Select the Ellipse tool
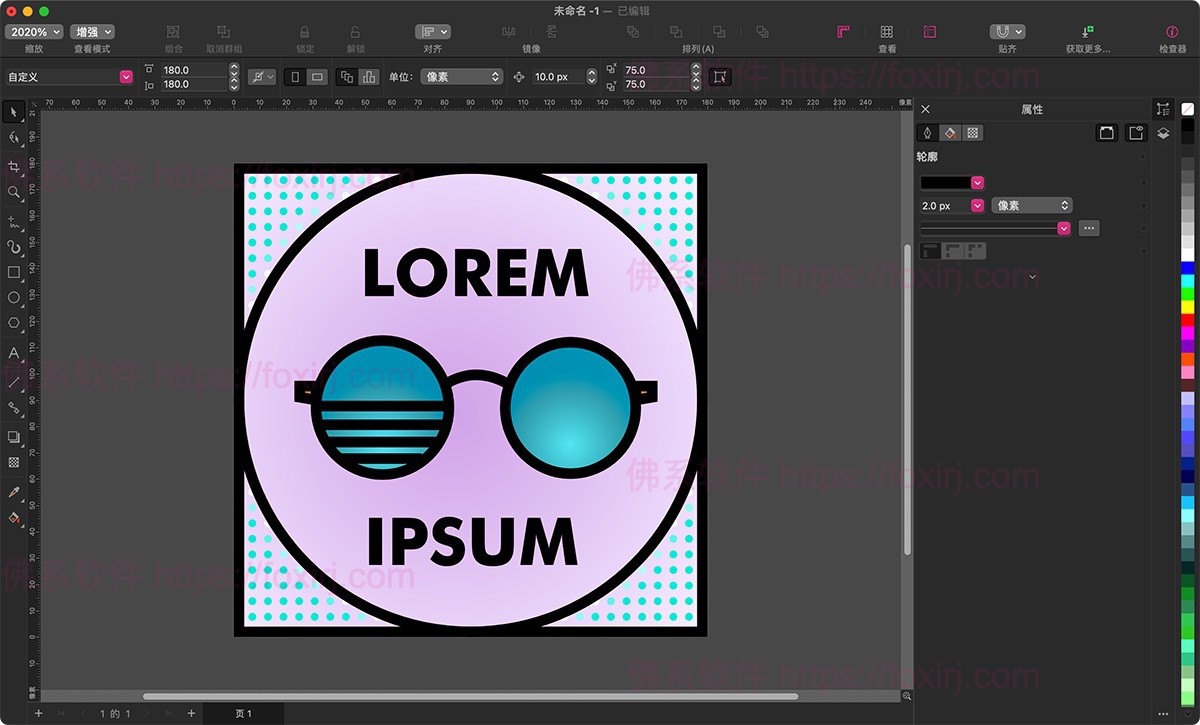This screenshot has width=1200, height=725. coord(13,298)
